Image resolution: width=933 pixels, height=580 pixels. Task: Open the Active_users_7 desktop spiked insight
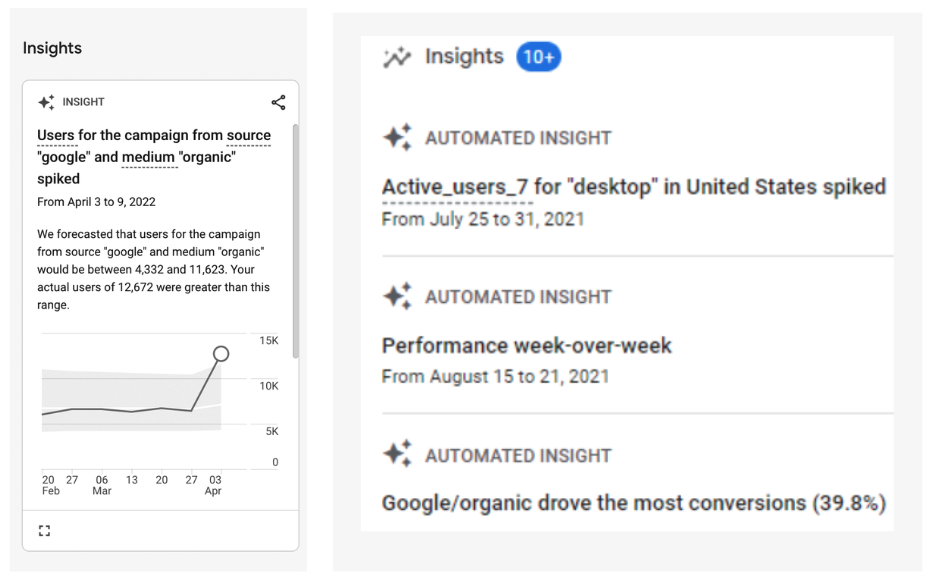click(x=634, y=187)
